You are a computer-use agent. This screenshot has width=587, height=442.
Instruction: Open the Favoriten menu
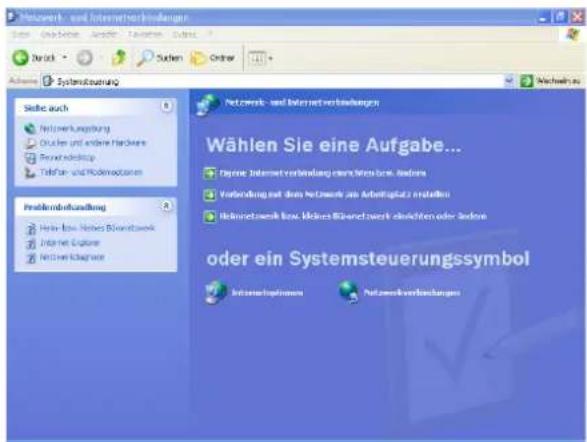click(x=145, y=34)
